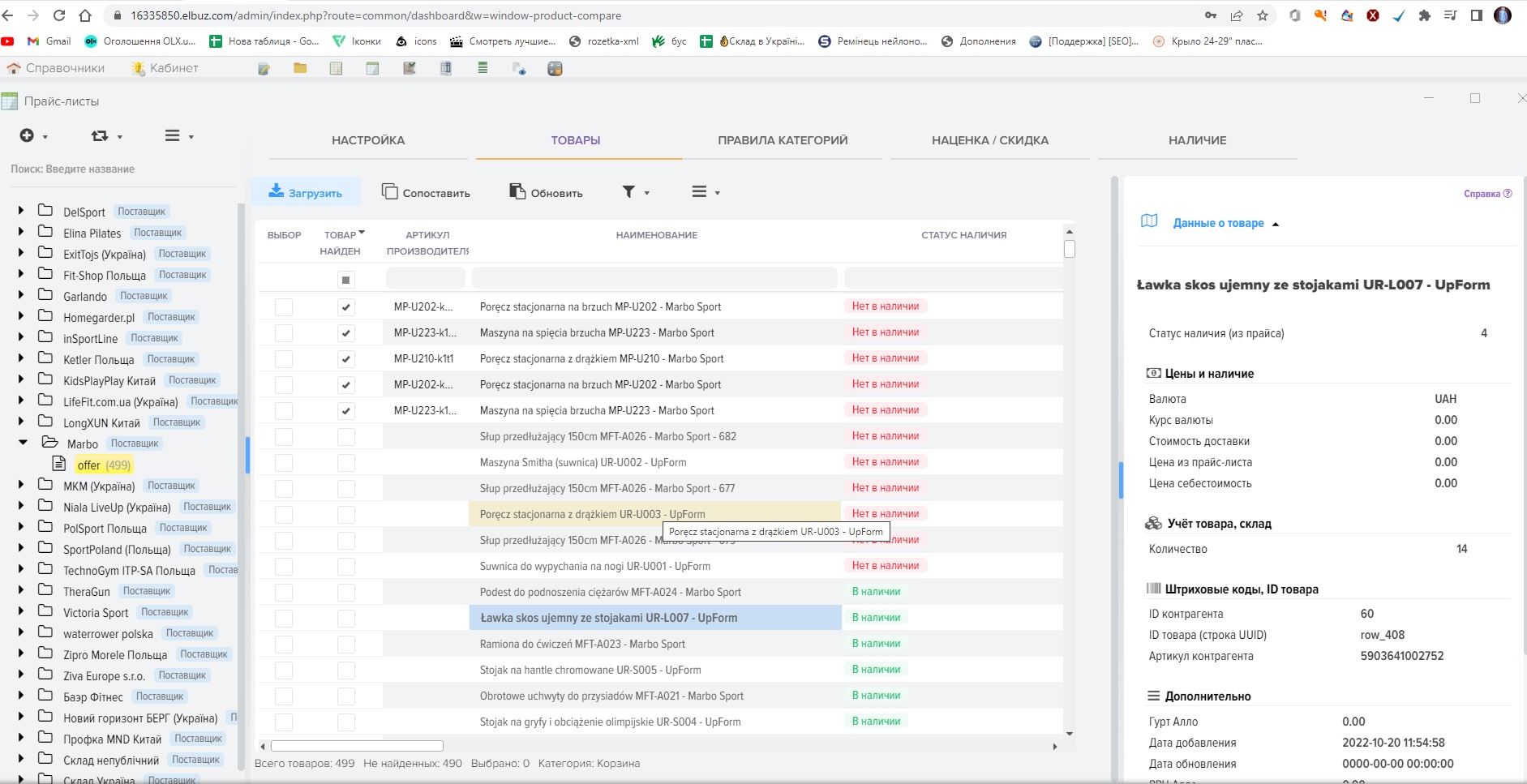Screen dimensions: 1527x784
Task: Expand the Ketler Польща folder
Action: pos(21,358)
